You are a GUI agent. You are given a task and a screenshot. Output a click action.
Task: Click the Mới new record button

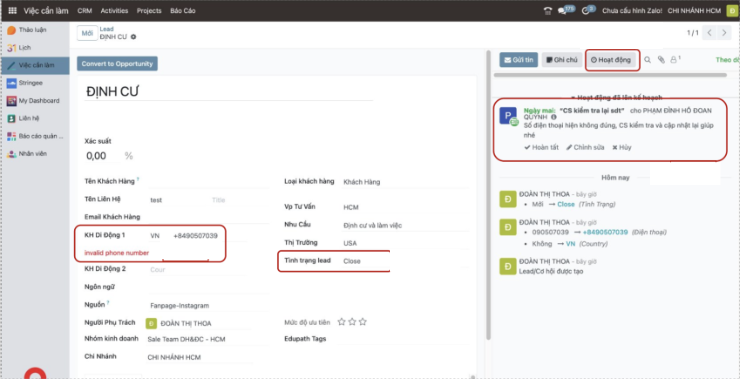[x=87, y=33]
